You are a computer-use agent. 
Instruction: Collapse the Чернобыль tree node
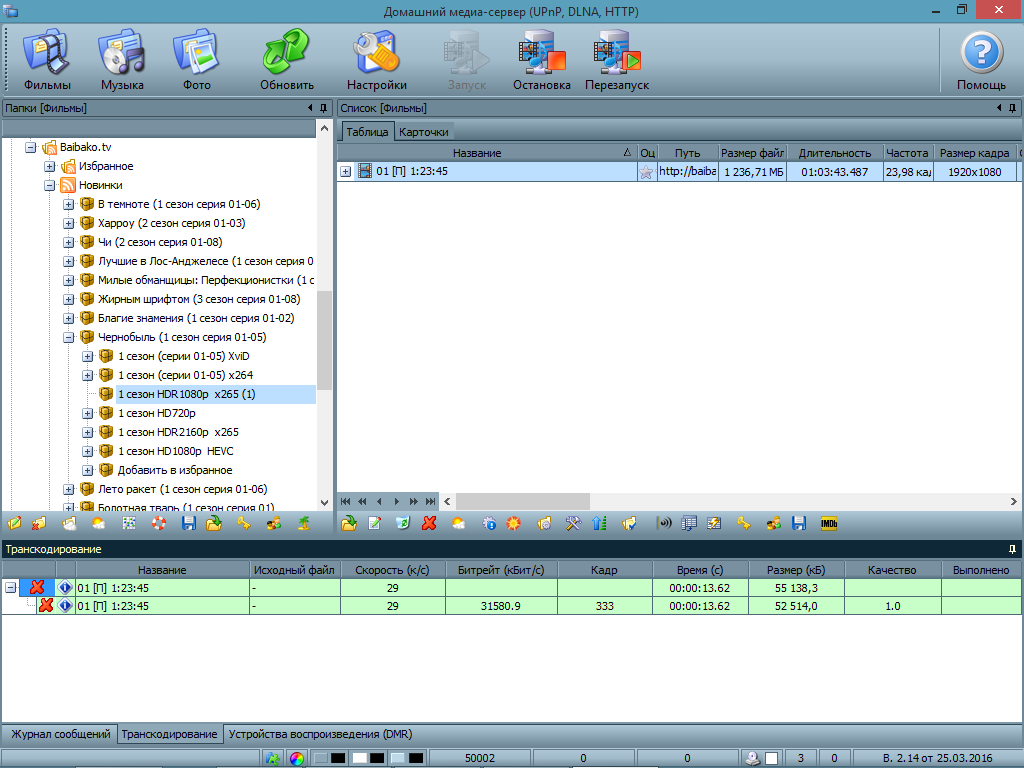click(69, 338)
